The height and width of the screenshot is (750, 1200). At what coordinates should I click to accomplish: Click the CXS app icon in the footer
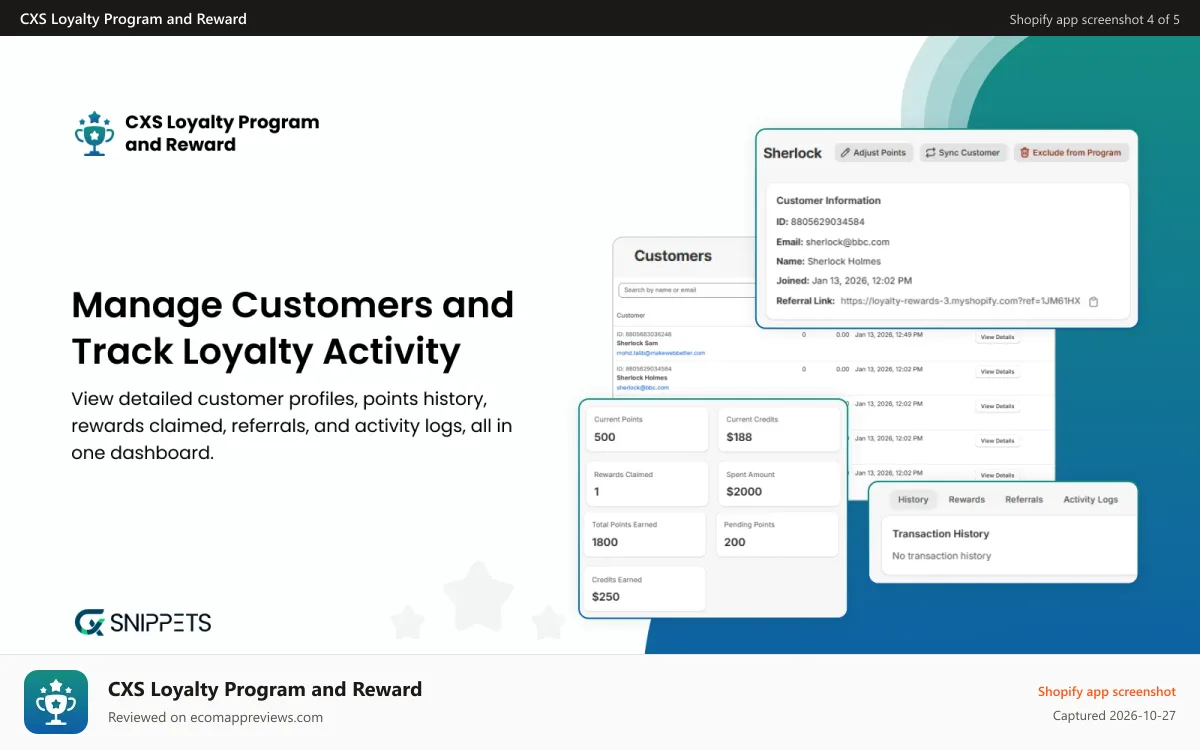(x=56, y=702)
